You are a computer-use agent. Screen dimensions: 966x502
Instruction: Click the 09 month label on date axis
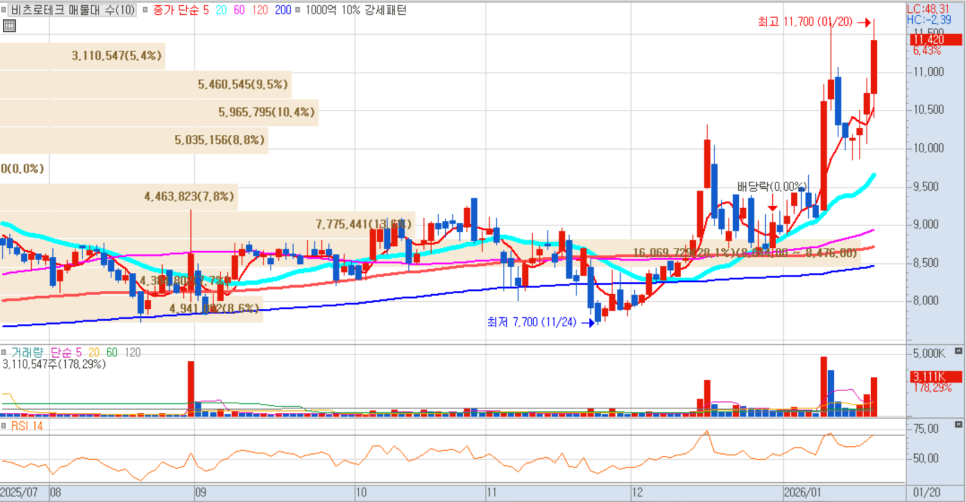click(x=200, y=493)
